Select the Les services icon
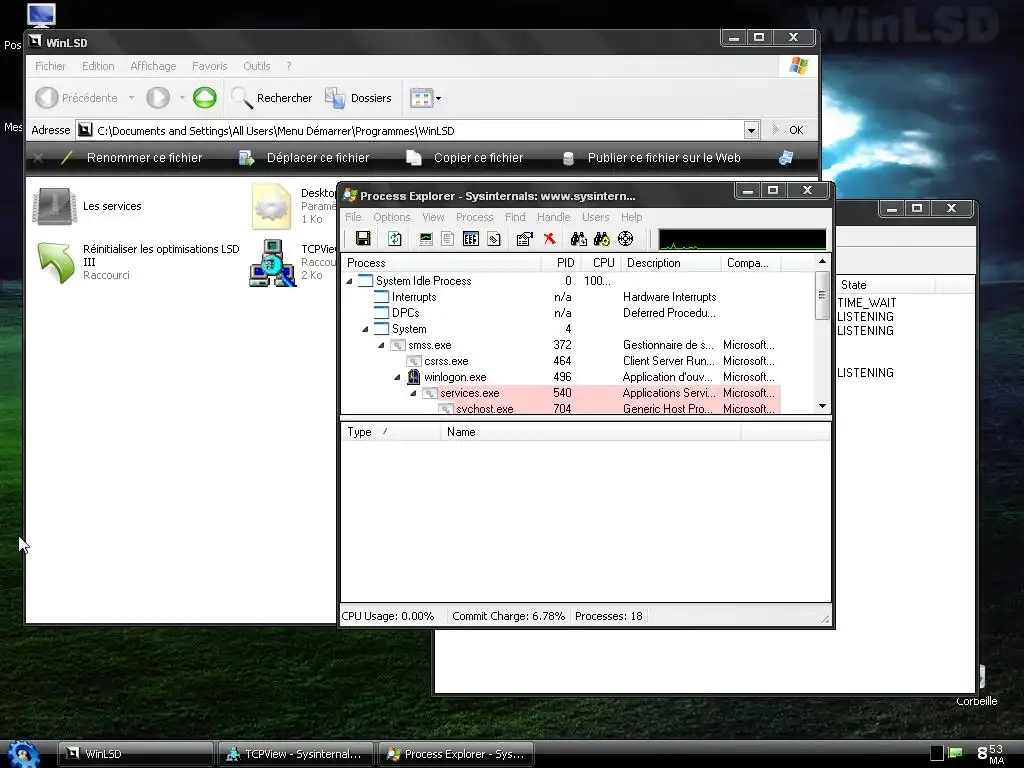The width and height of the screenshot is (1024, 768). pyautogui.click(x=54, y=206)
